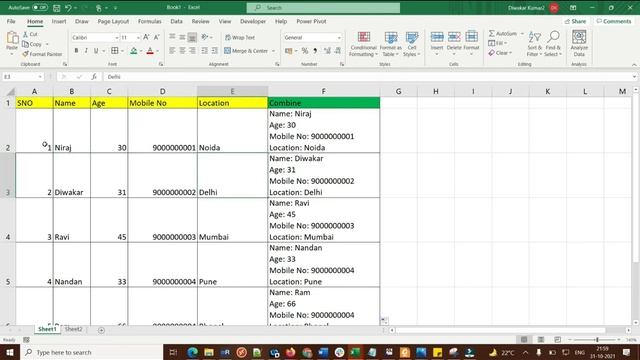640x360 pixels.
Task: Click the Comments button
Action: [x=613, y=21]
